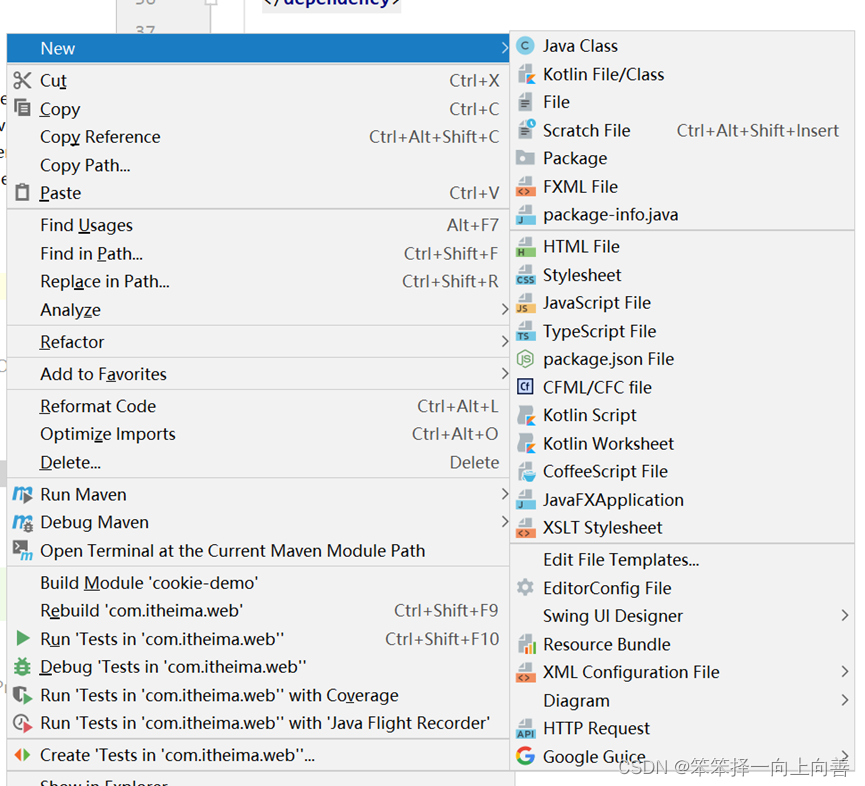Click the Java Flight Recorder icon
The width and height of the screenshot is (865, 786).
23,723
